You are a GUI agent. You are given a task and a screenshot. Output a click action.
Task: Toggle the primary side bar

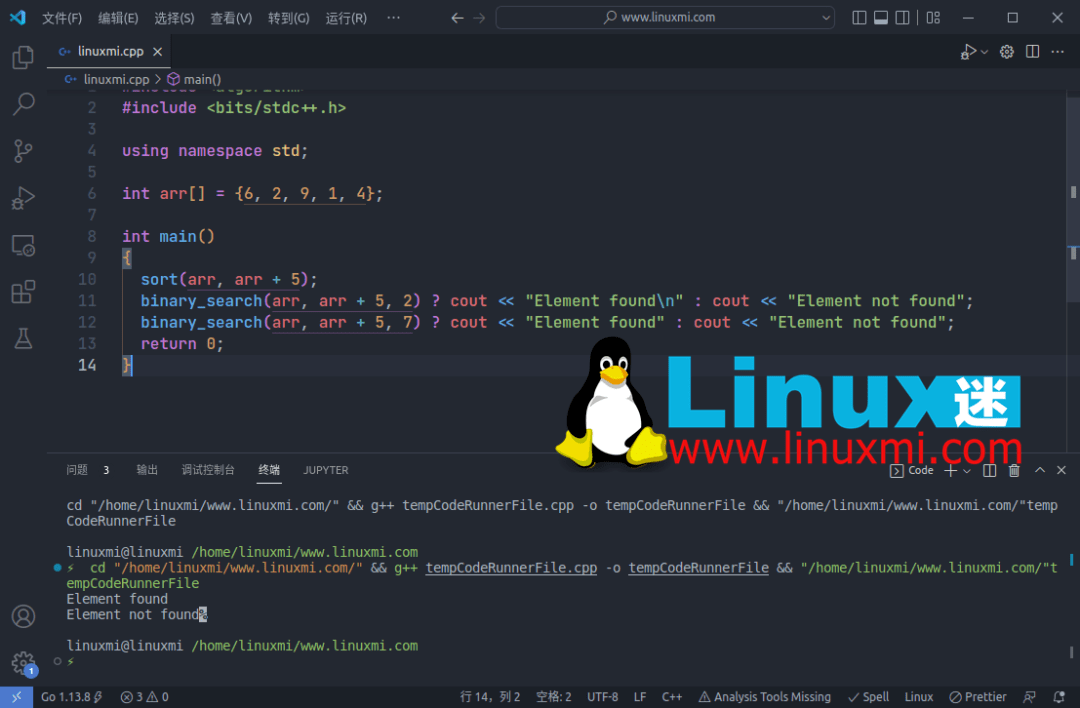point(859,18)
